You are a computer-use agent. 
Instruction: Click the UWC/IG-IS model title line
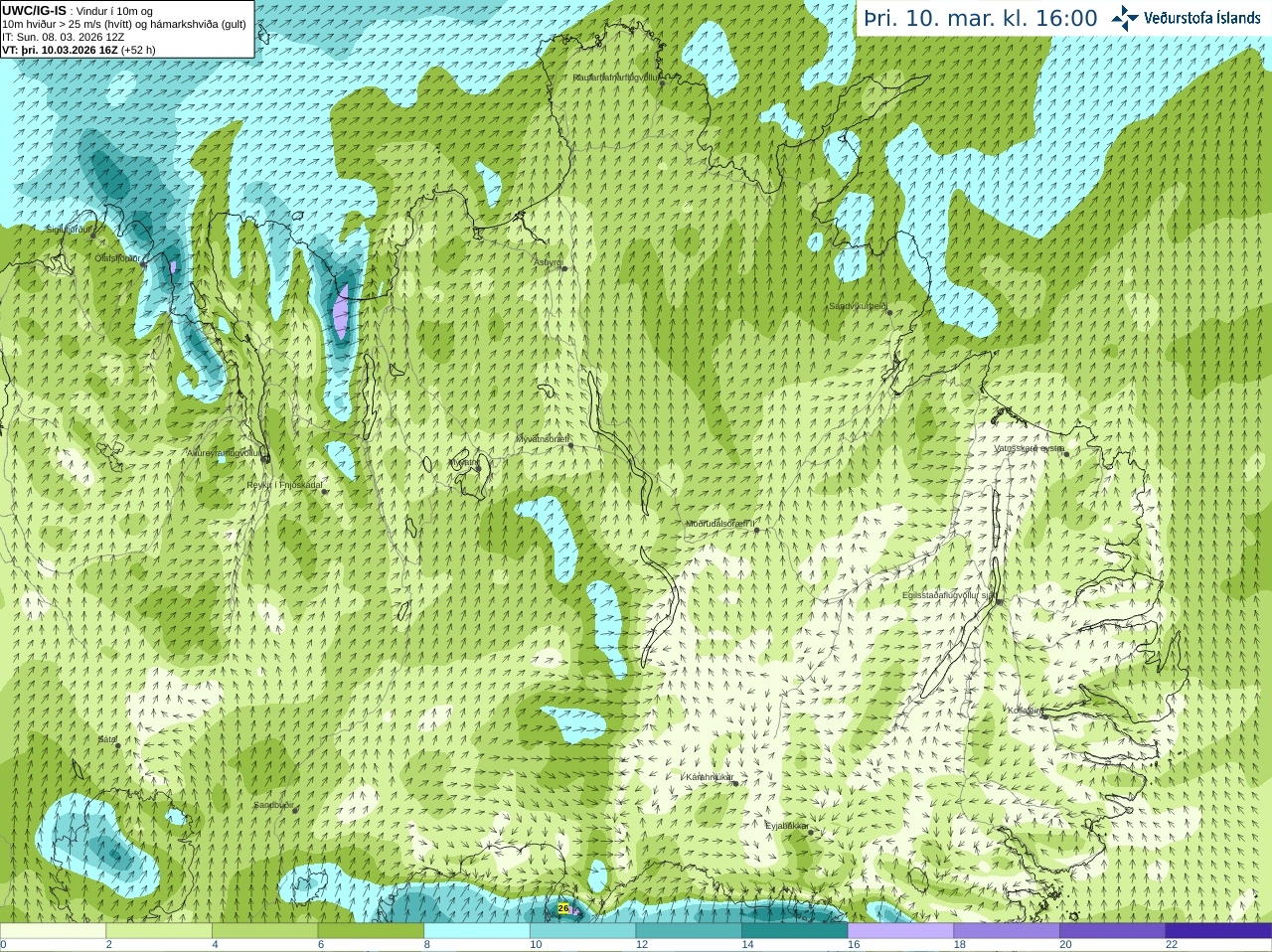(78, 11)
